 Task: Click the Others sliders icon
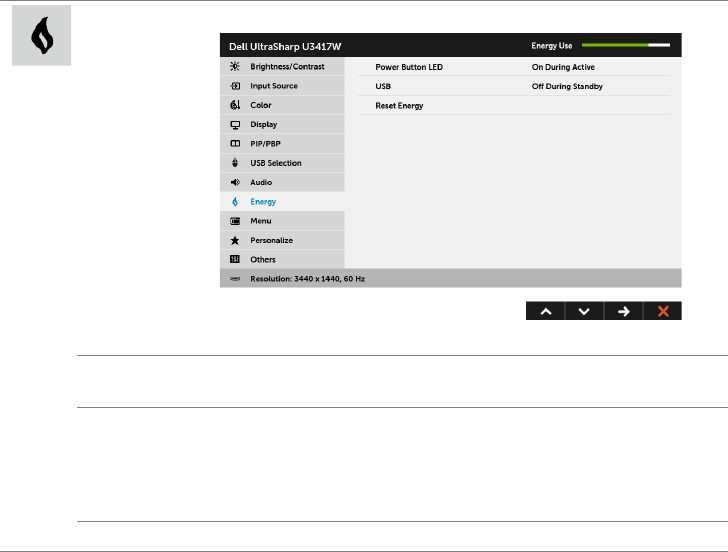point(235,259)
